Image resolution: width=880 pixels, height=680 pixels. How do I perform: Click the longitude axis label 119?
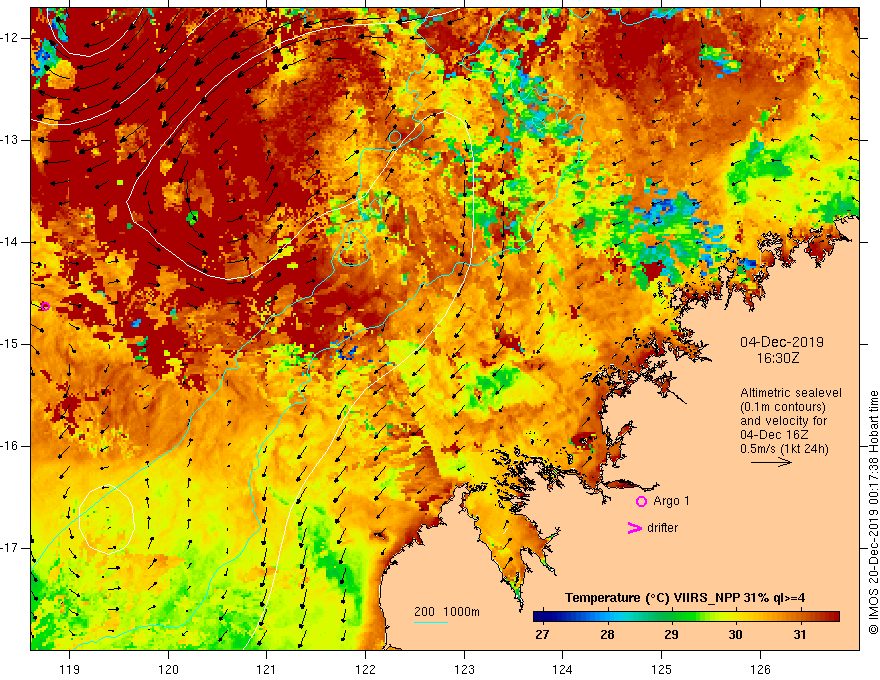pyautogui.click(x=70, y=669)
